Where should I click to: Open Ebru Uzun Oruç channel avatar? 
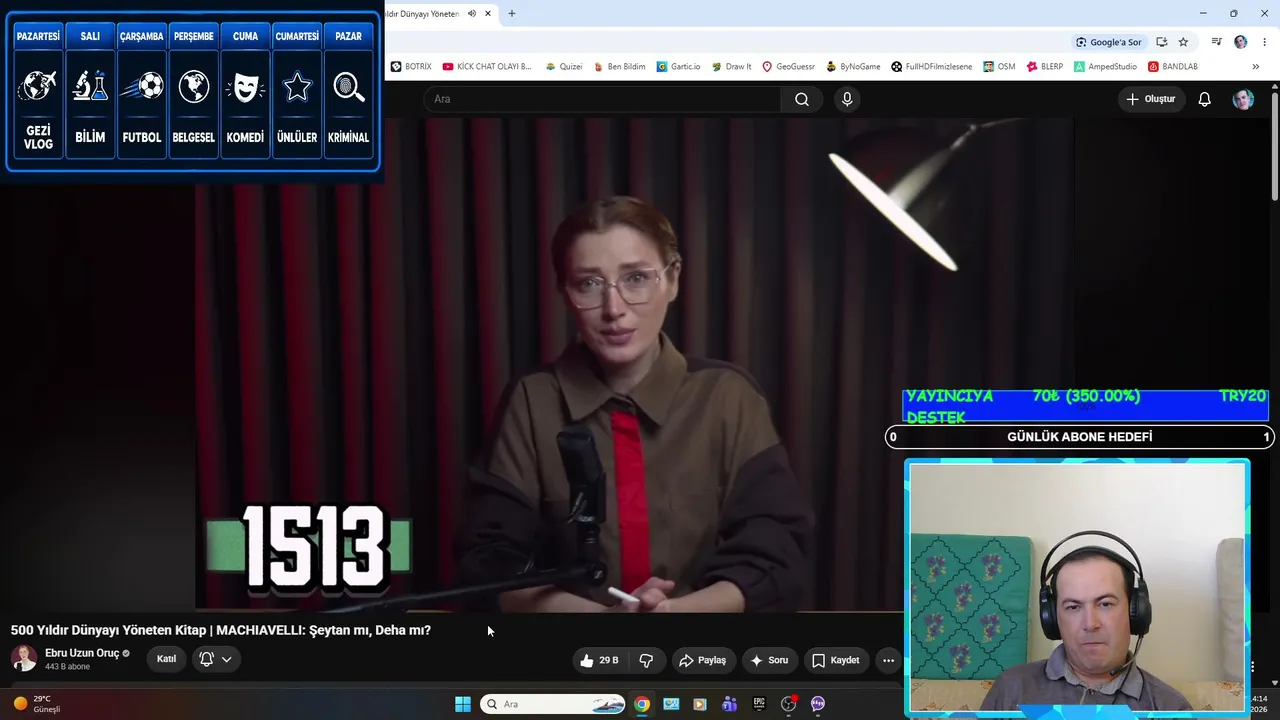tap(24, 659)
